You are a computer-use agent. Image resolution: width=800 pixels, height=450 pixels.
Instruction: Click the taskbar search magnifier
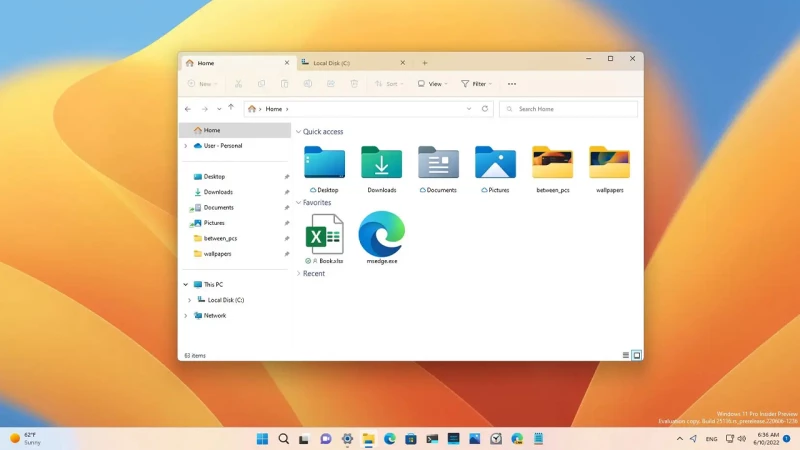pyautogui.click(x=284, y=439)
